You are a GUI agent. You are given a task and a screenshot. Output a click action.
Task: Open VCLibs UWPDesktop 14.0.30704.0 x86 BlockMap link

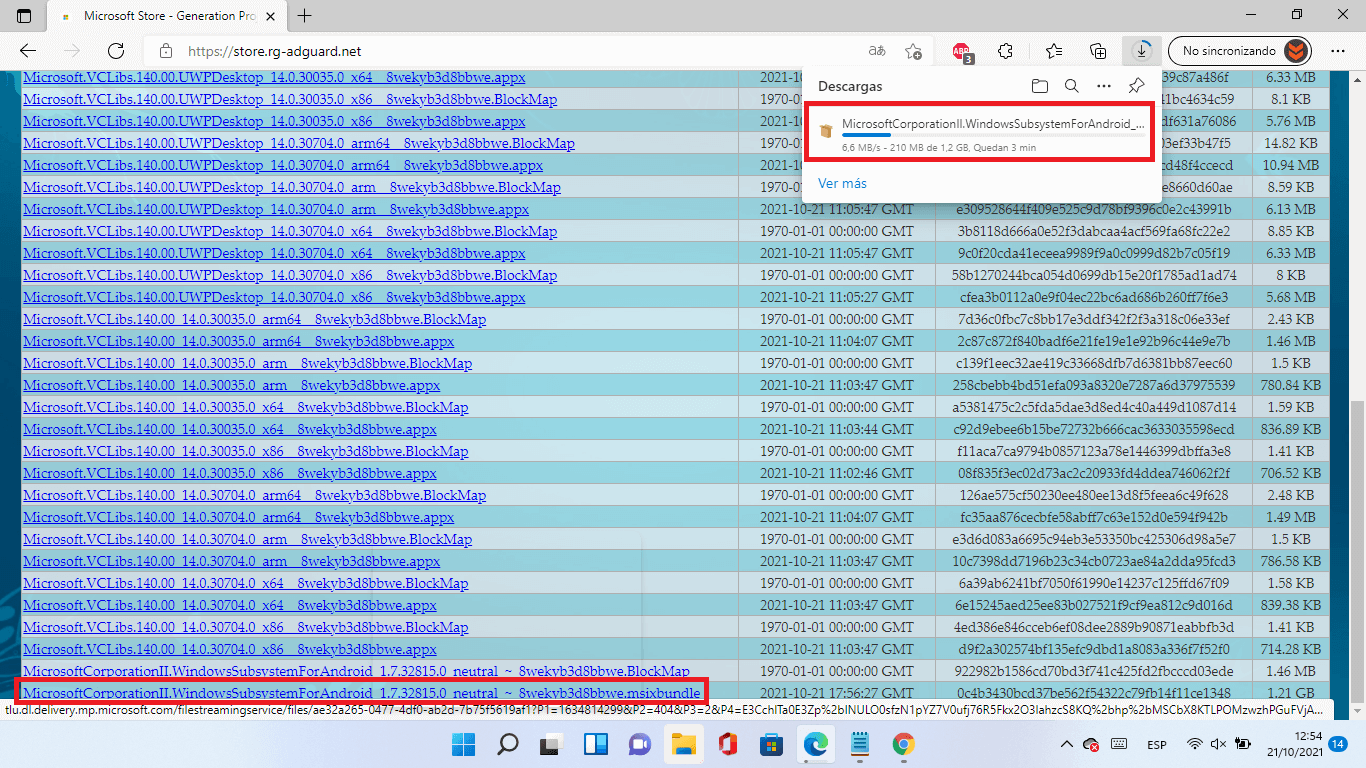(290, 275)
